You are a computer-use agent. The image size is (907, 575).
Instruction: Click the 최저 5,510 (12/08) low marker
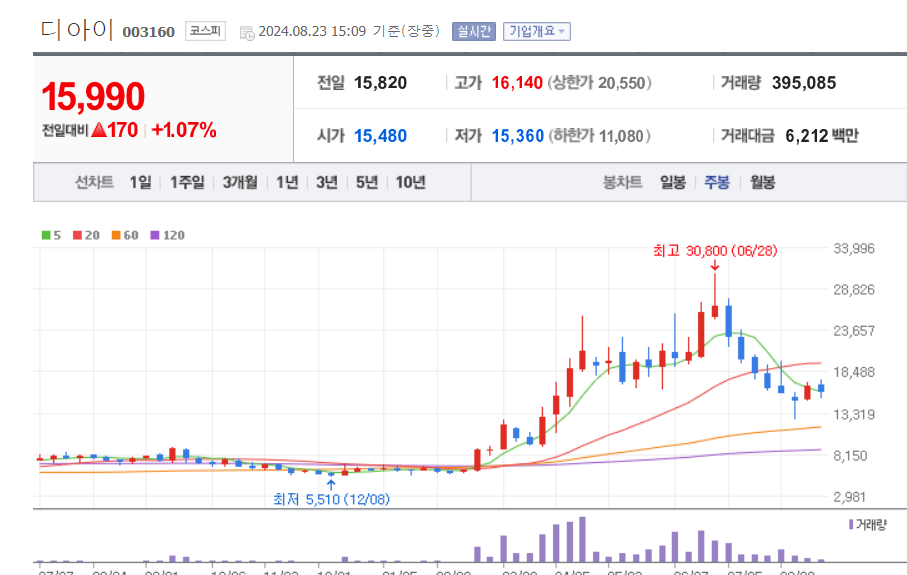pos(331,499)
